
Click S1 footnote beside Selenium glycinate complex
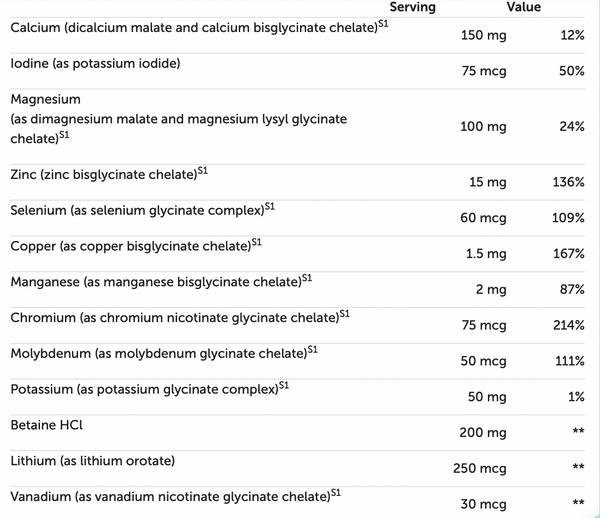click(x=270, y=207)
